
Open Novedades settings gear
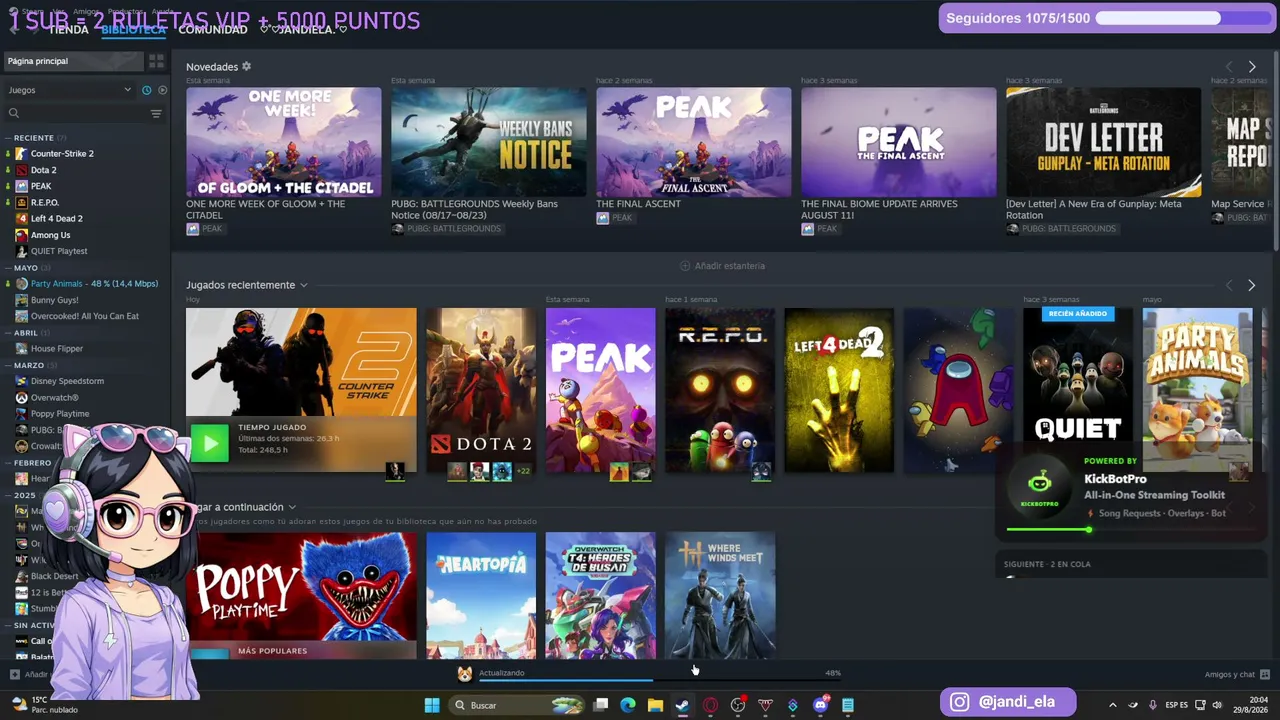(x=247, y=67)
